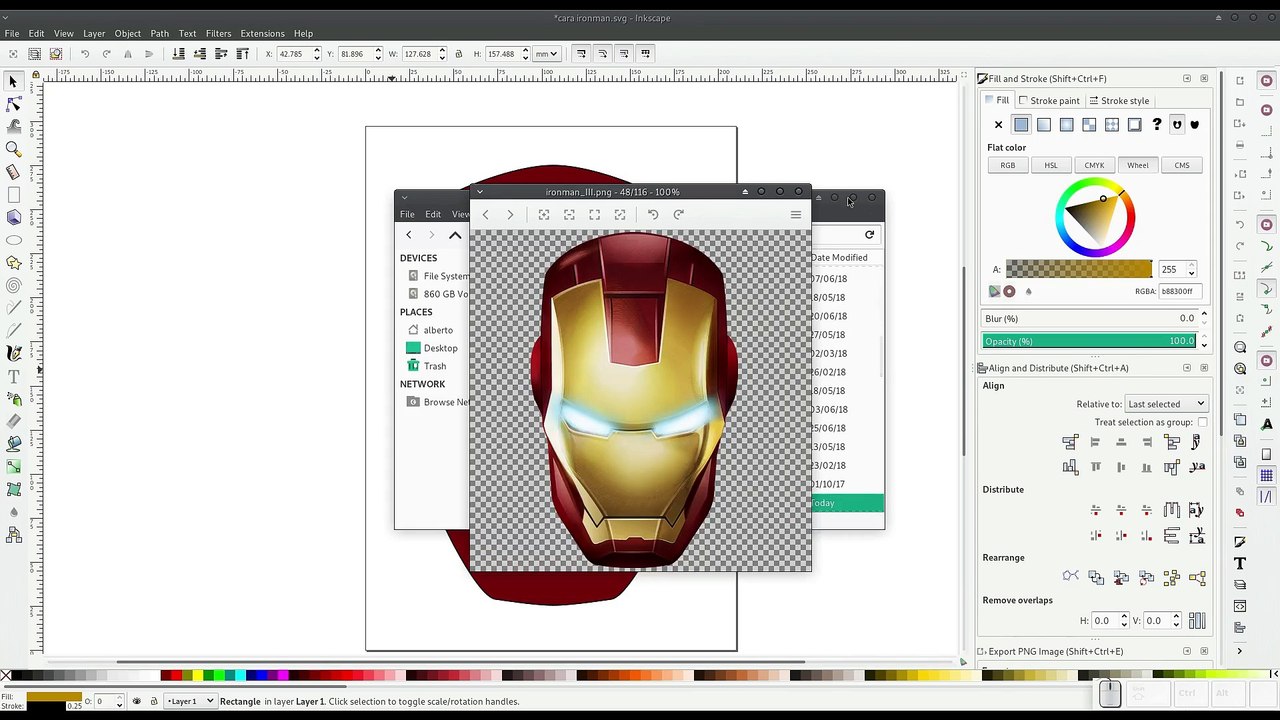Click Lower selection to bottom icon
Viewport: 1280px width, 720px height.
179,54
